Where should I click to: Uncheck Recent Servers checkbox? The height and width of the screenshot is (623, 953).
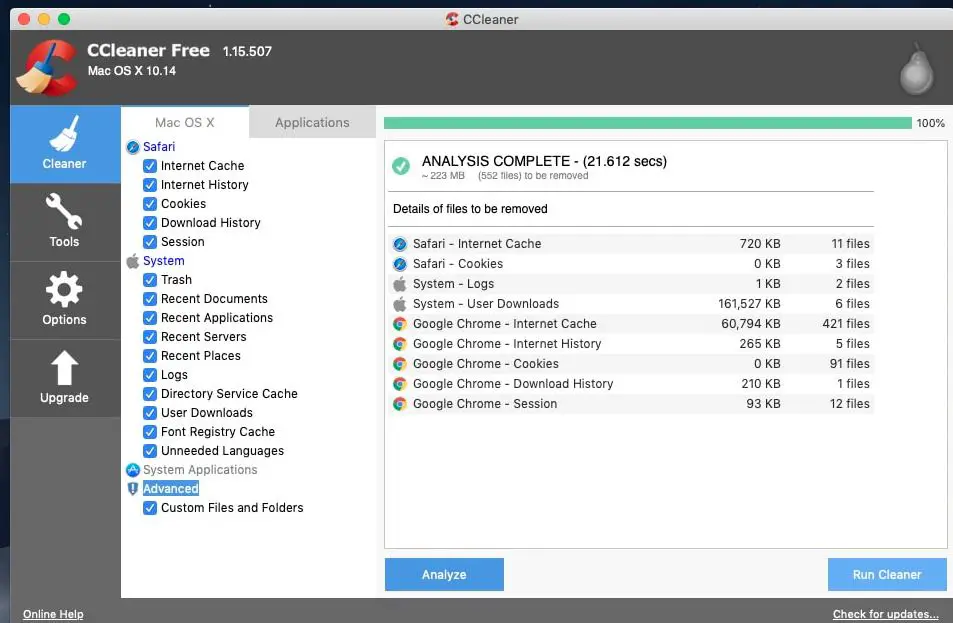click(150, 337)
